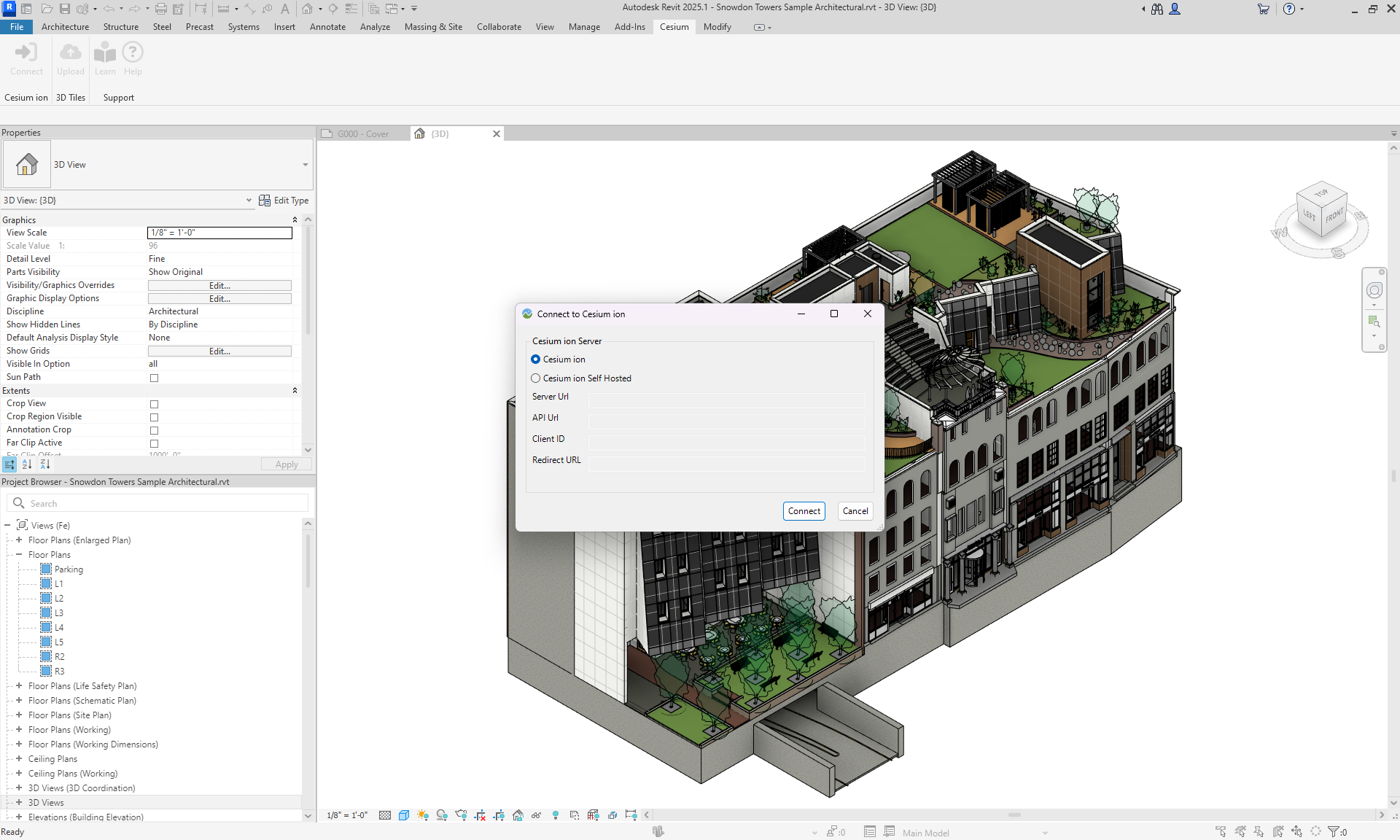This screenshot has height=840, width=1400.
Task: Open the Cesium Learn icon
Action: pos(105,58)
